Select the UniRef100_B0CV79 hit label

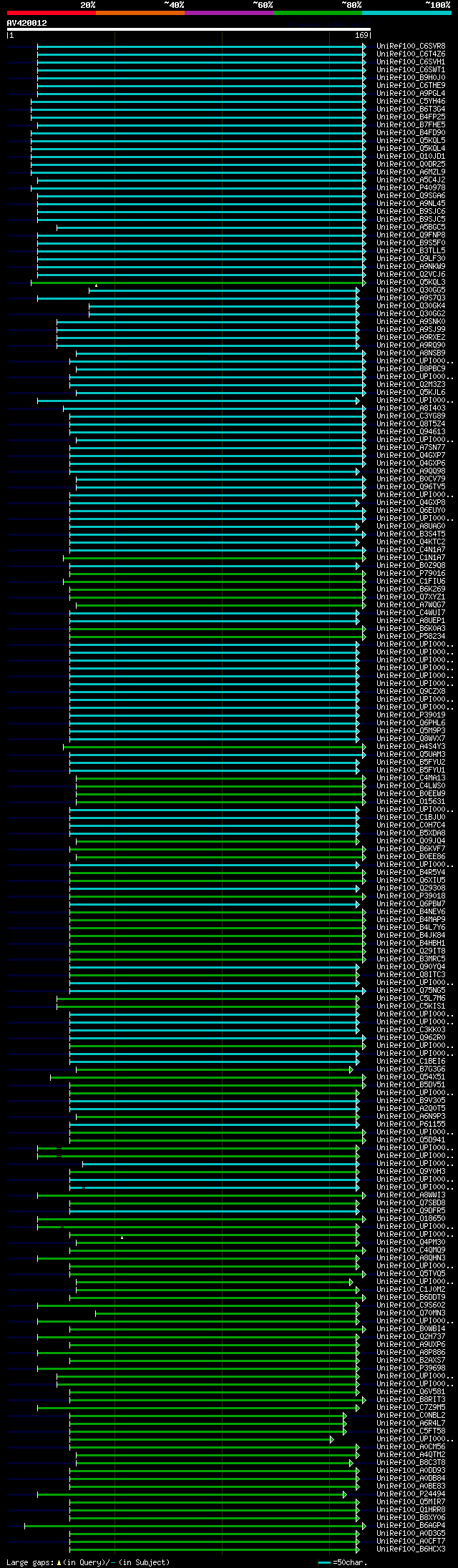pyautogui.click(x=411, y=479)
